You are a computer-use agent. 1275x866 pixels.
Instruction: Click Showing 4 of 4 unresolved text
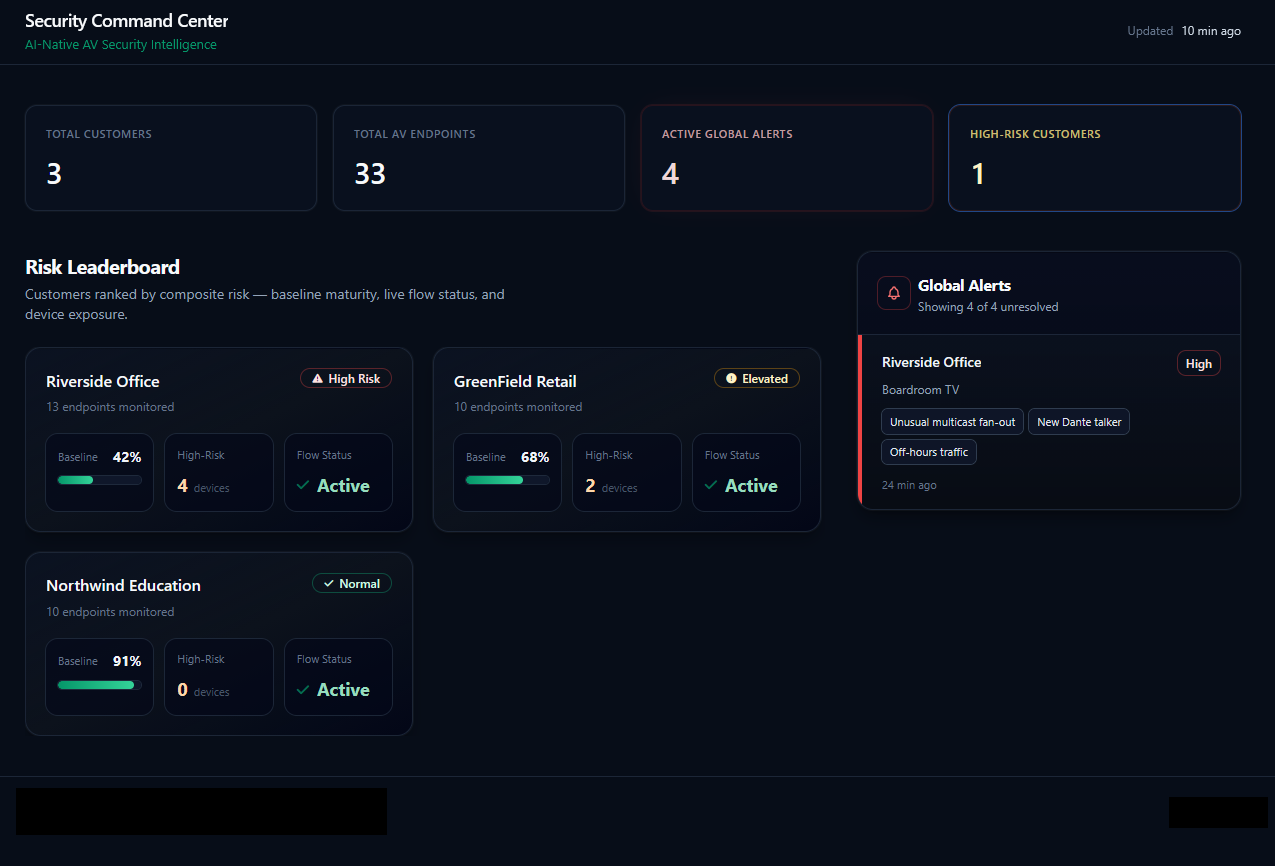pos(988,307)
